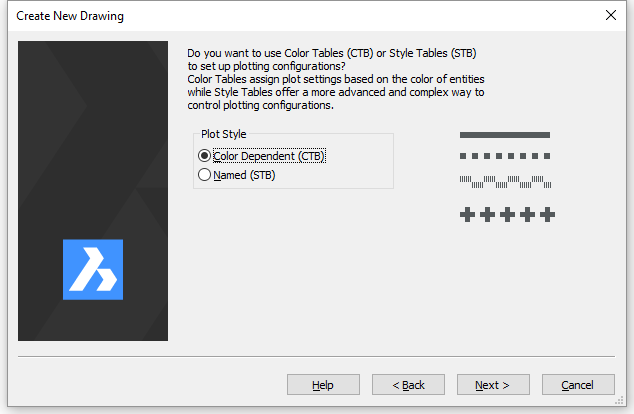Open Help for this wizard
The height and width of the screenshot is (414, 634).
[323, 385]
